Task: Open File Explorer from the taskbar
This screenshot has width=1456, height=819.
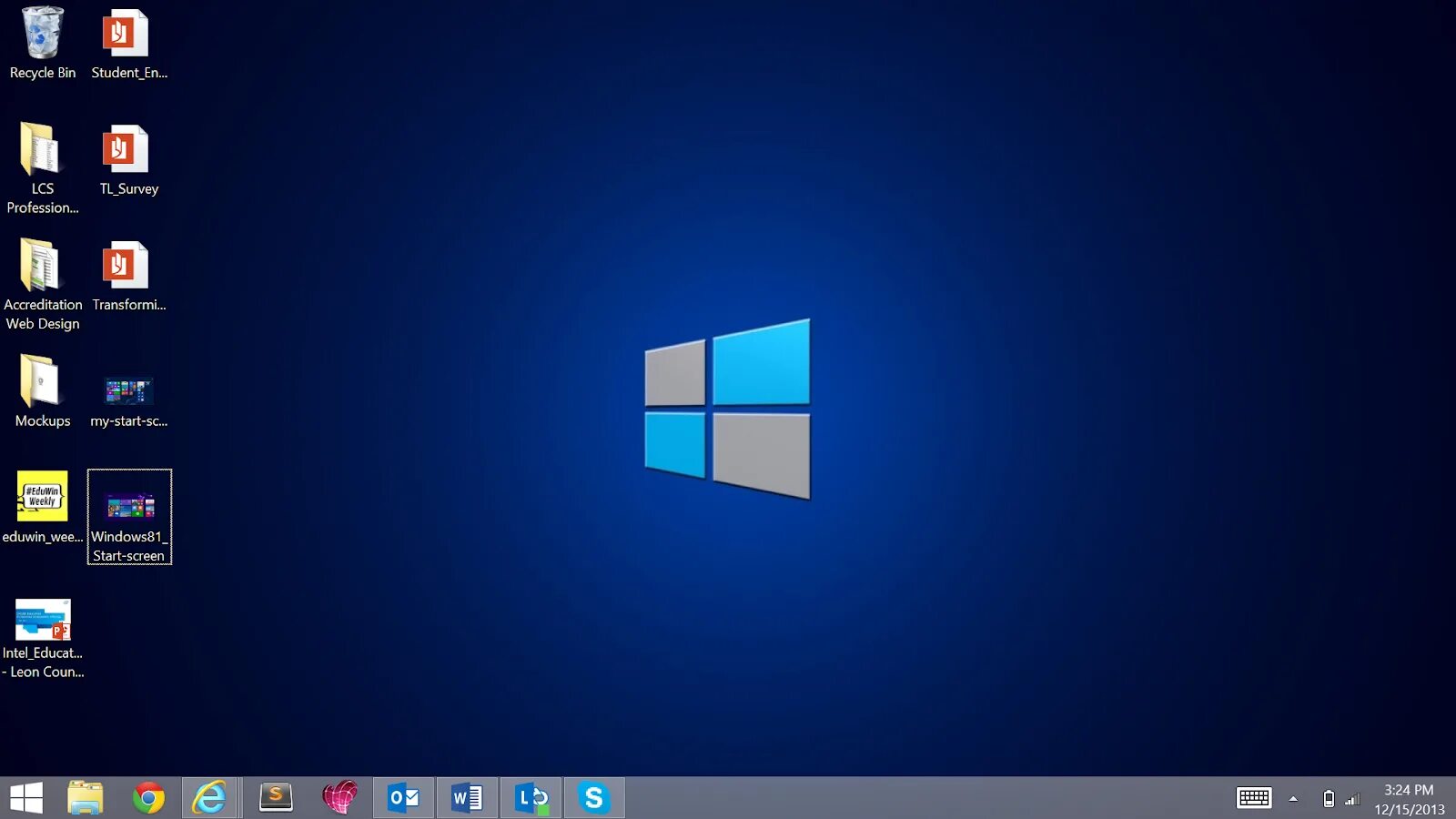Action: pyautogui.click(x=86, y=798)
